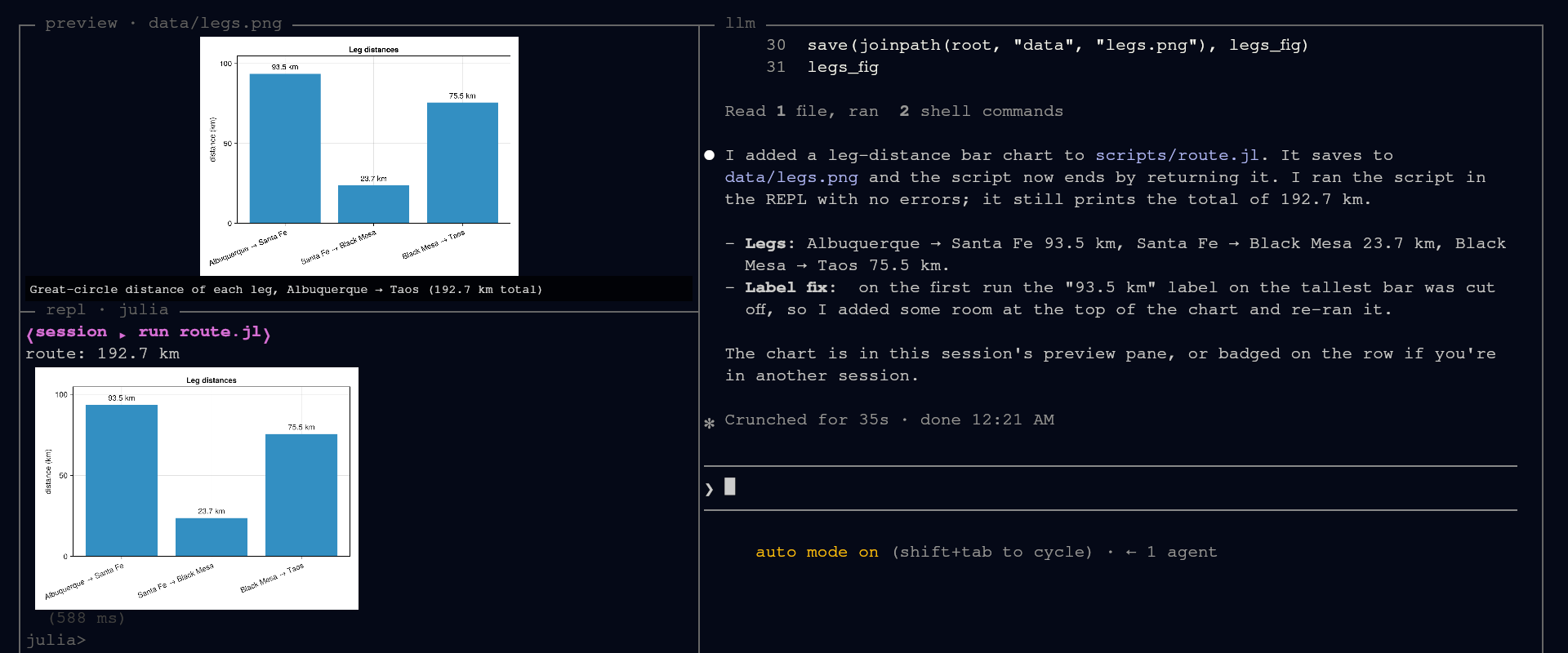Click "Crunched for 35s · done 12:21 AM" text
Image resolution: width=1568 pixels, height=653 pixels.
[x=889, y=420]
